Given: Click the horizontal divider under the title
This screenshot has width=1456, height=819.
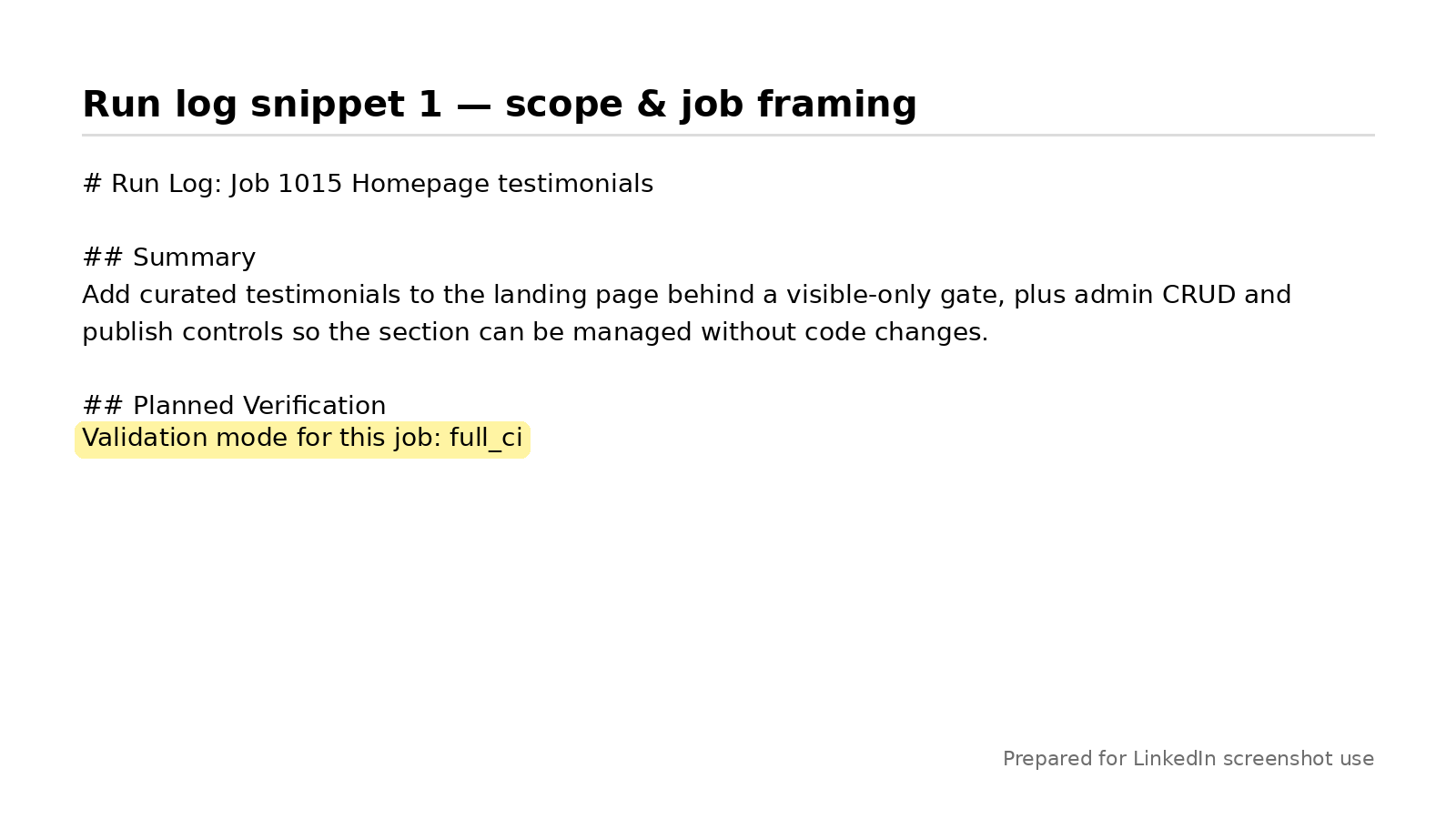Looking at the screenshot, I should [x=728, y=136].
